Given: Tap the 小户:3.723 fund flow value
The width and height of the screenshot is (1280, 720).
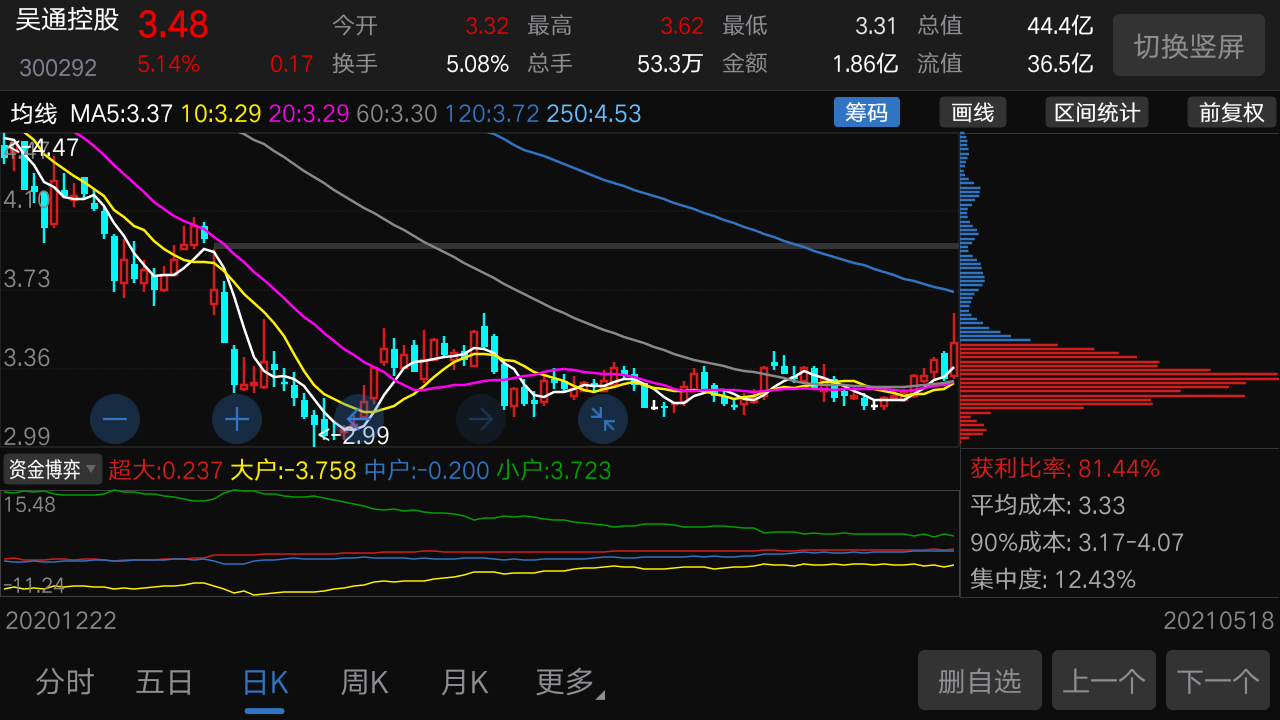Looking at the screenshot, I should 554,470.
